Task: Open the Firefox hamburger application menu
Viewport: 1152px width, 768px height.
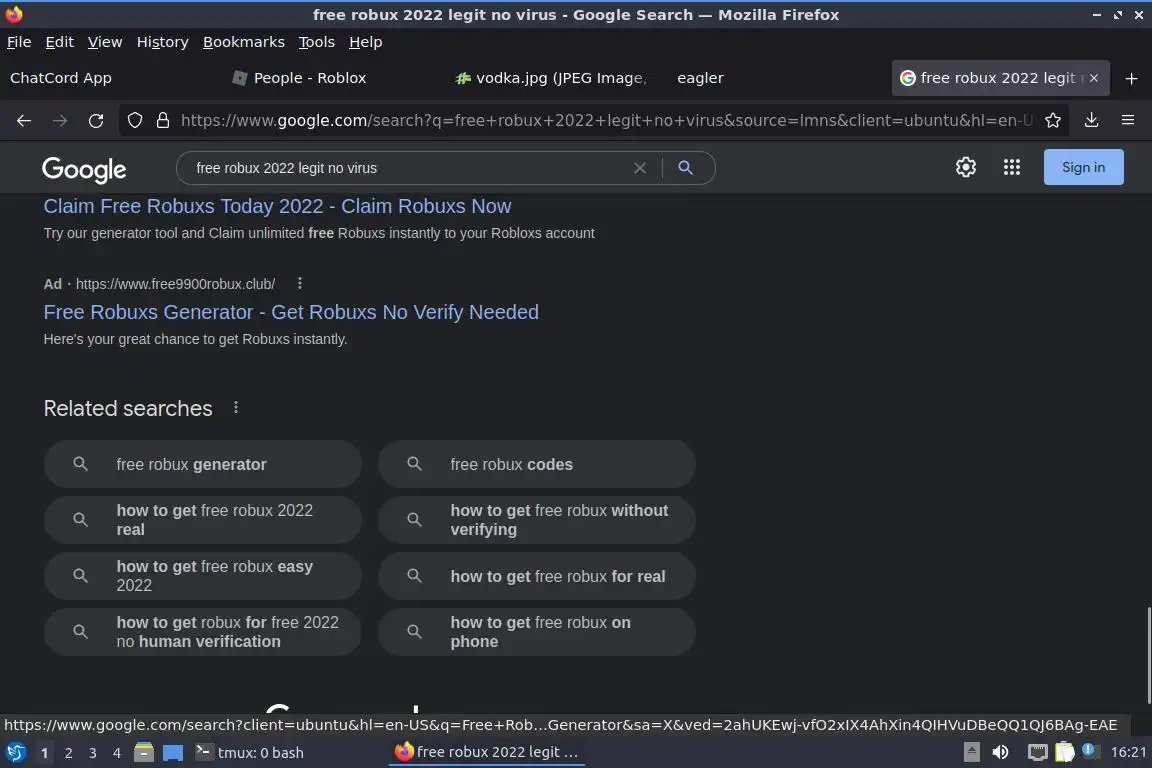Action: tap(1128, 120)
